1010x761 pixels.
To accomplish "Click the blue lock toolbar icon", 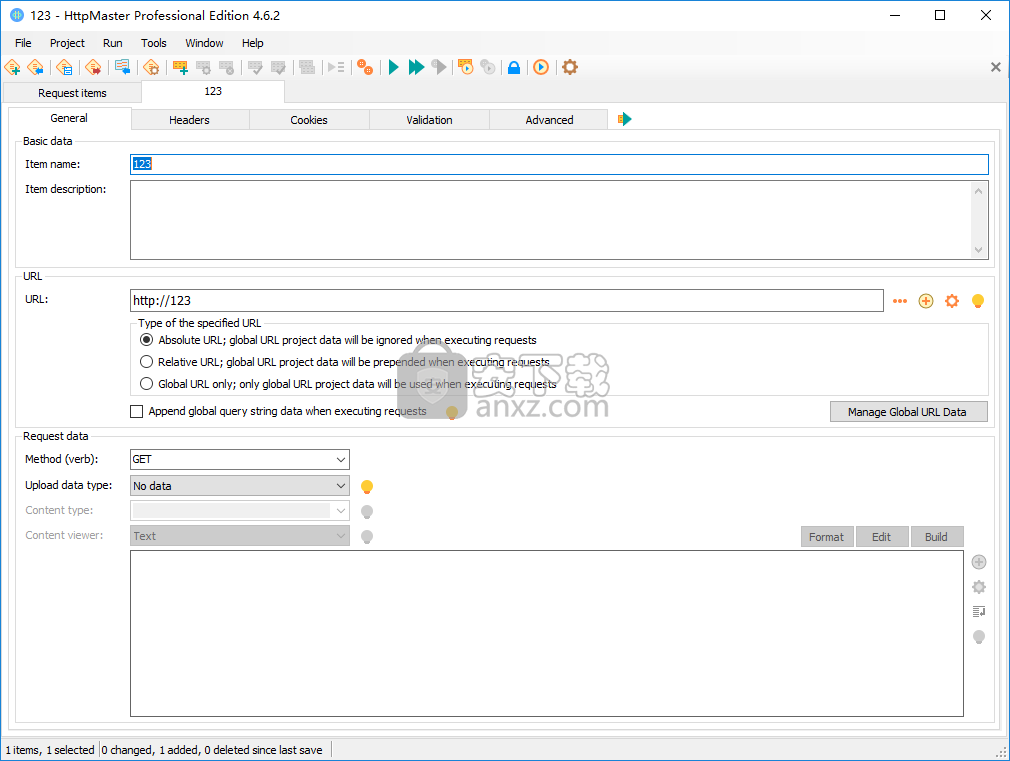I will click(514, 67).
